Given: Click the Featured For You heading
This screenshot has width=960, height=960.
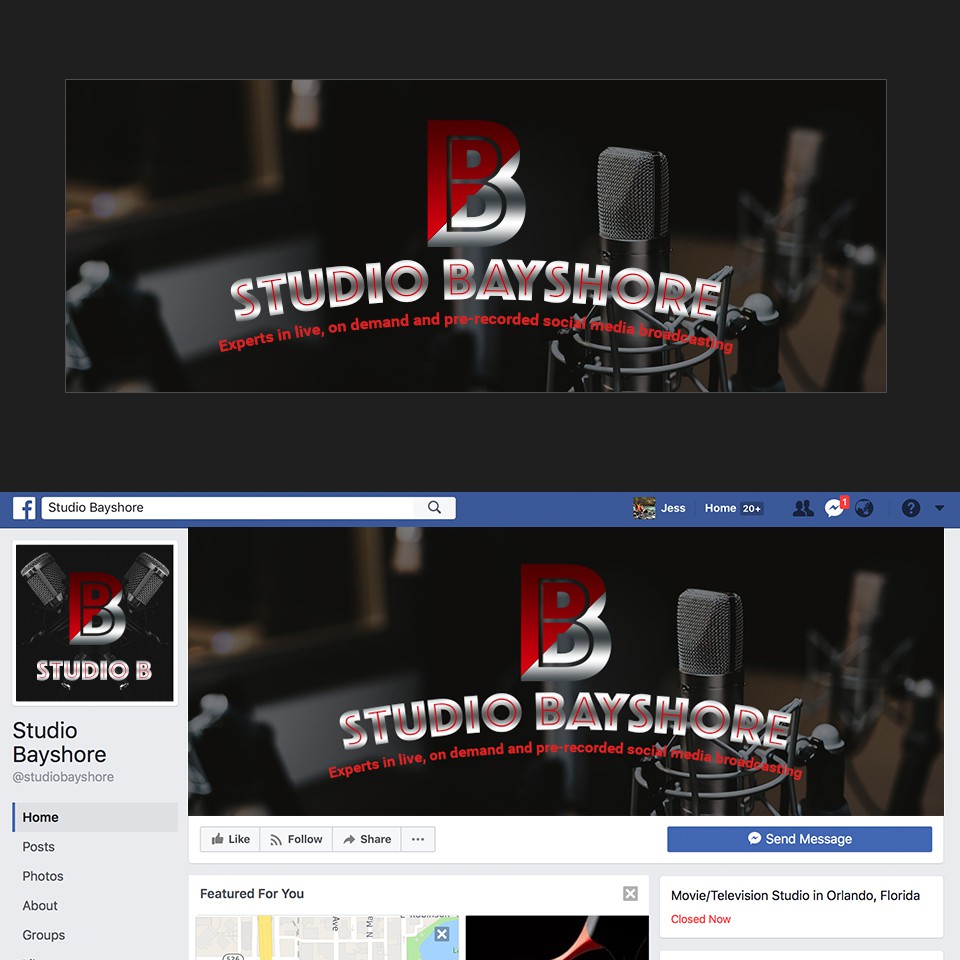Looking at the screenshot, I should click(x=252, y=893).
